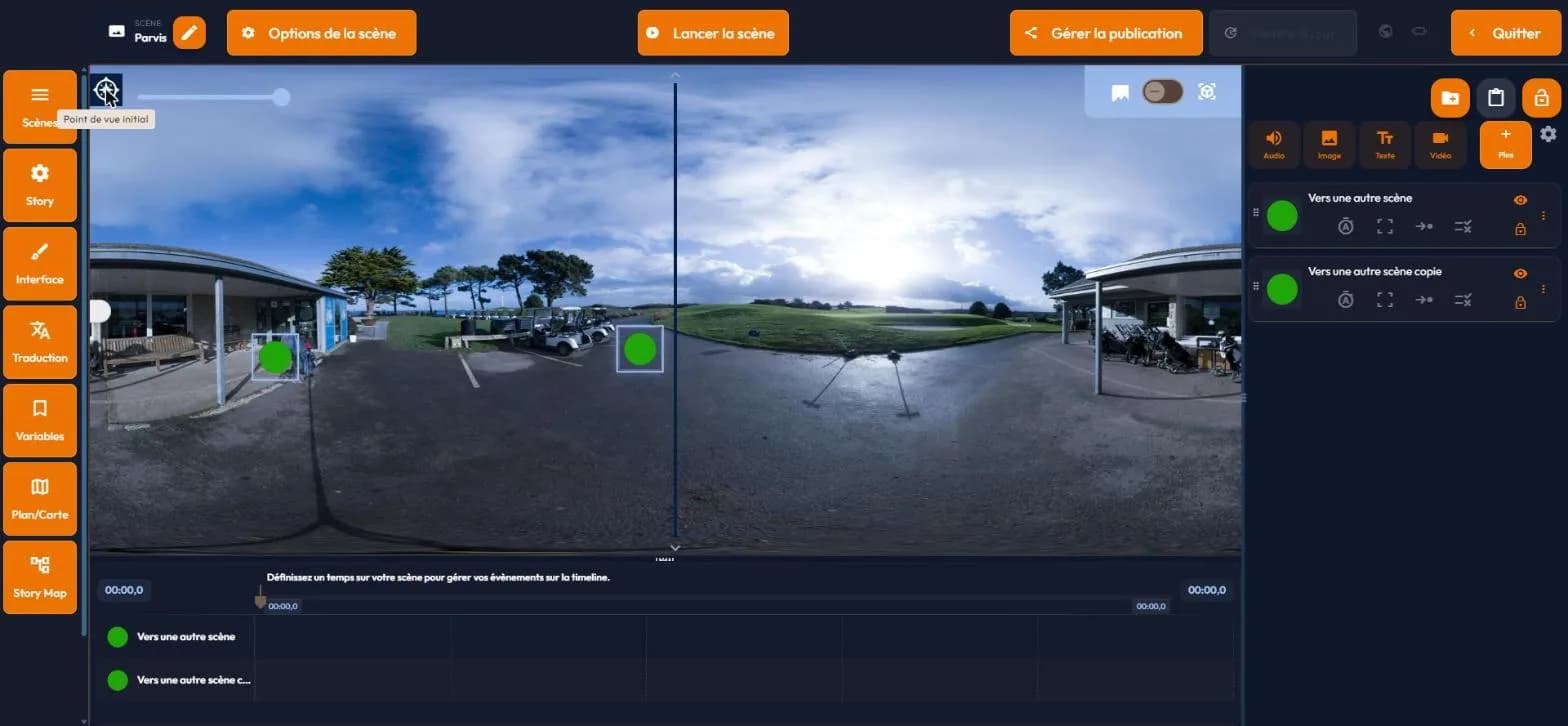Click the panorama image icon in viewer overlay
The width and height of the screenshot is (1568, 726).
[x=1120, y=92]
